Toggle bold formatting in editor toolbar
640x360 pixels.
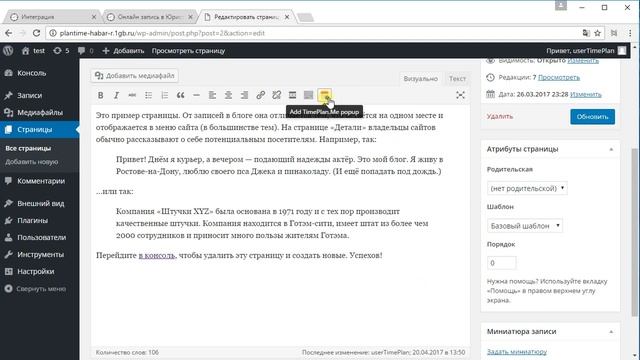coord(100,95)
